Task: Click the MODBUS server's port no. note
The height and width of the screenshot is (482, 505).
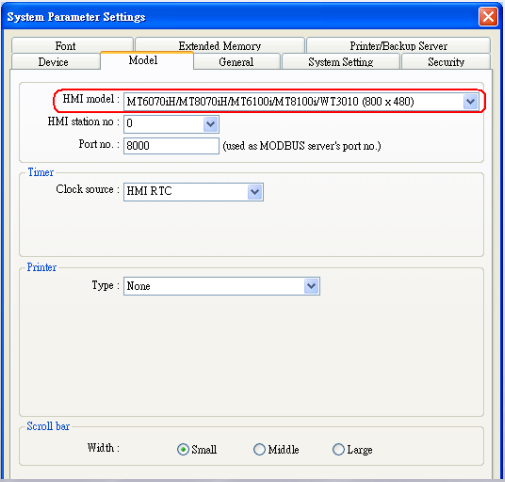Action: click(302, 146)
